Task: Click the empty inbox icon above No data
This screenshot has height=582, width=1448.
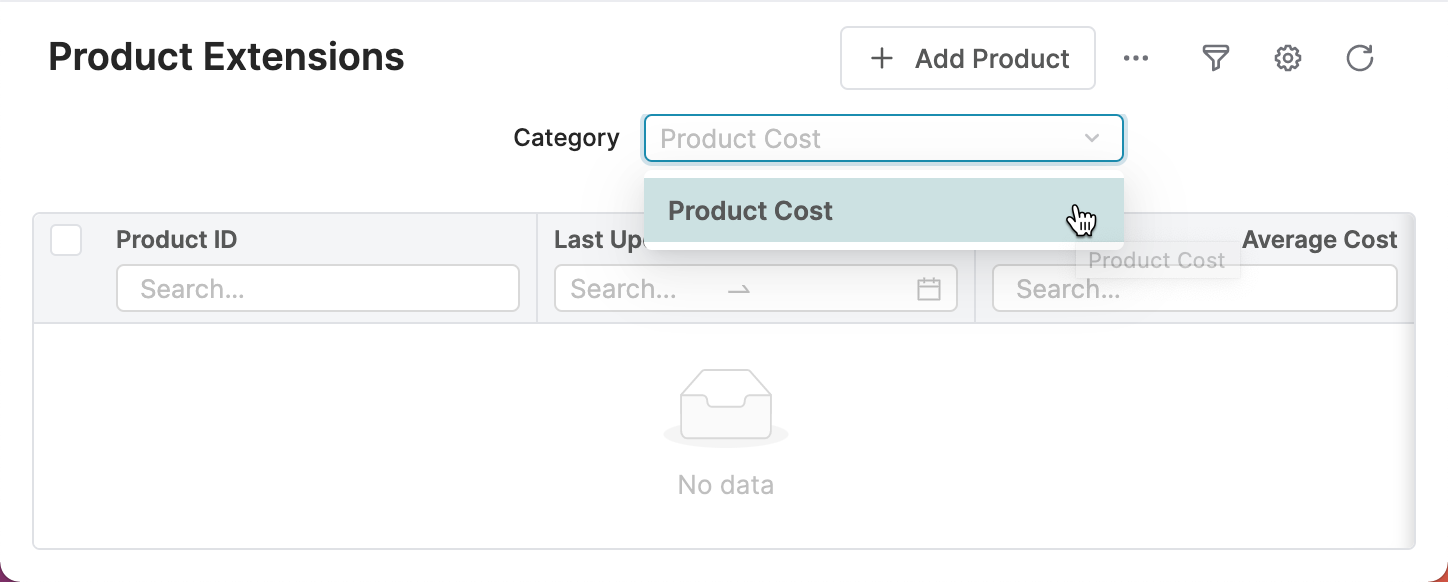Action: tap(726, 406)
